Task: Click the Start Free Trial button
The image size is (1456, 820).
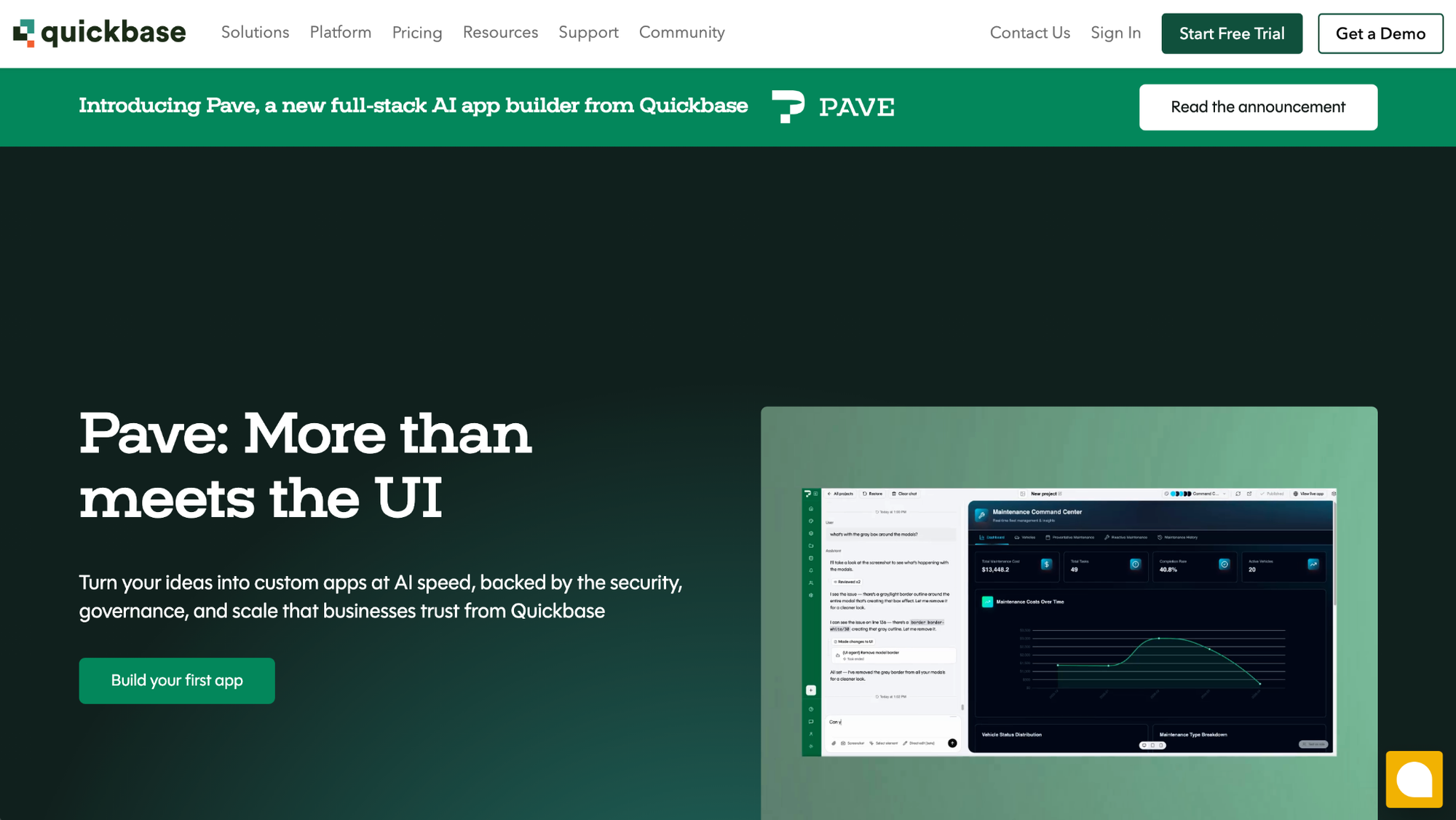Action: coord(1232,33)
